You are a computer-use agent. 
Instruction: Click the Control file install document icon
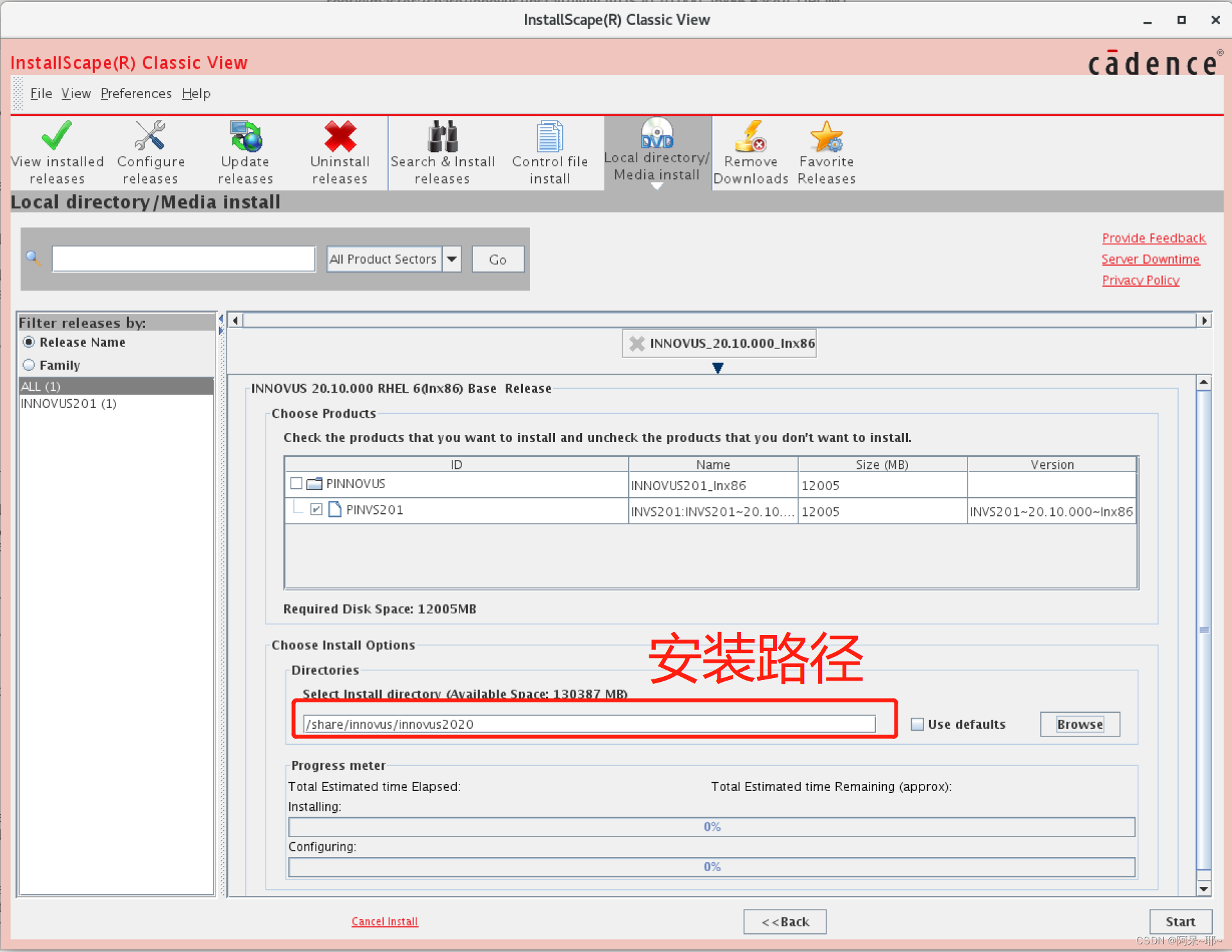(x=549, y=136)
